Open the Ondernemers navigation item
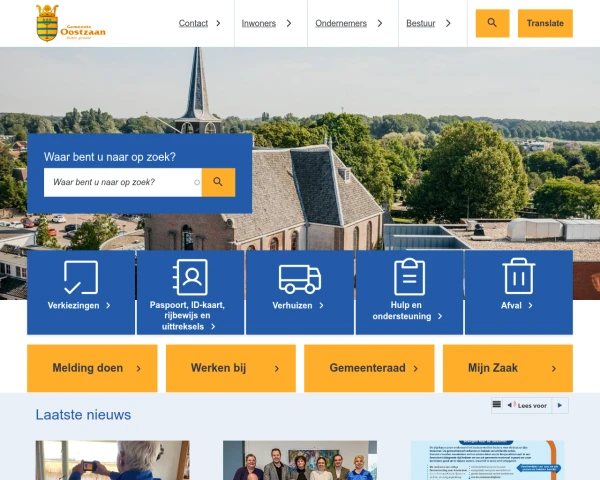Viewport: 600px width, 480px height. coord(341,23)
